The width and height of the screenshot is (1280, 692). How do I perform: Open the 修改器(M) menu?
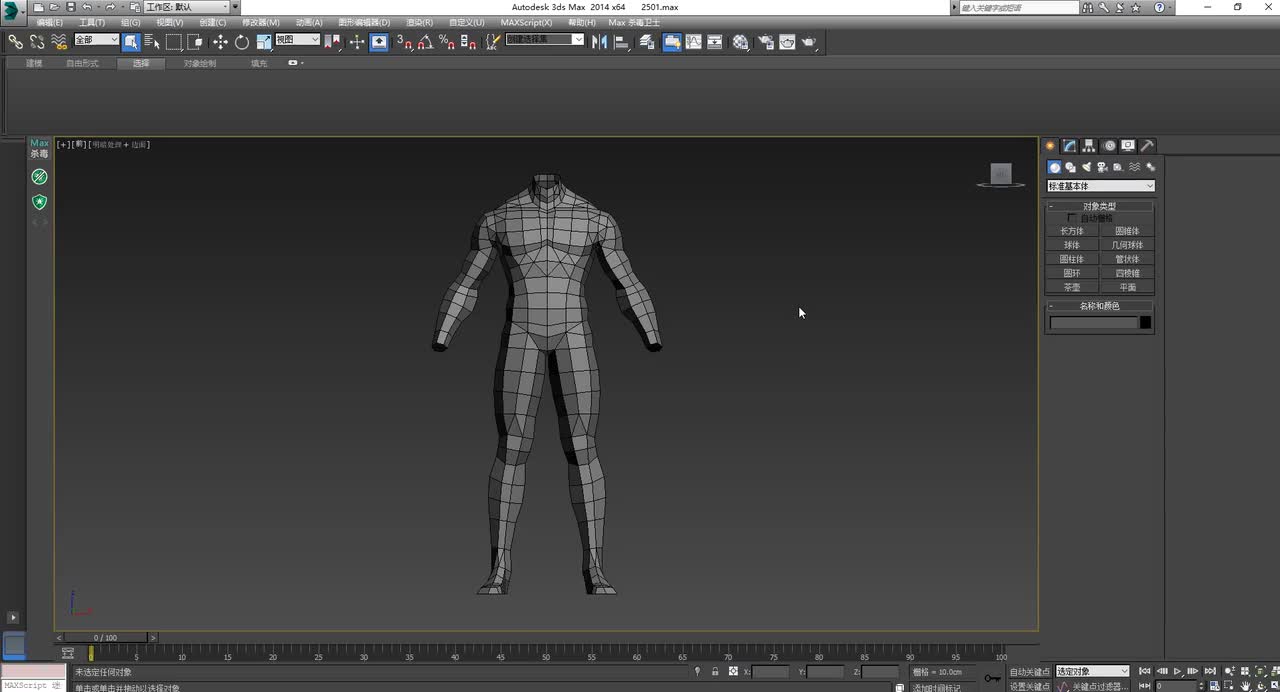(260, 22)
